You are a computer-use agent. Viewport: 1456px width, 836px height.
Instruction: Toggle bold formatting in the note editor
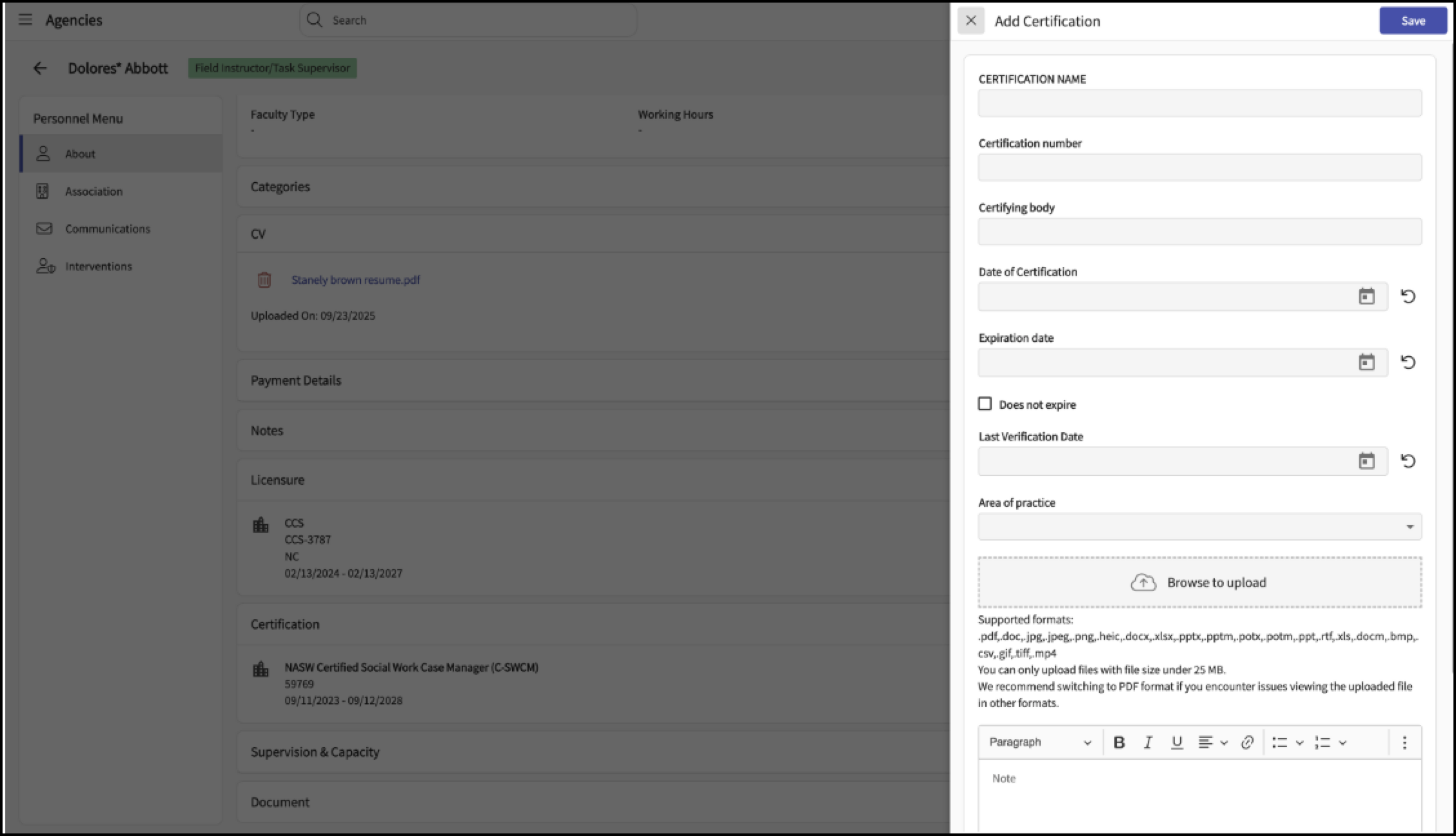tap(1119, 742)
